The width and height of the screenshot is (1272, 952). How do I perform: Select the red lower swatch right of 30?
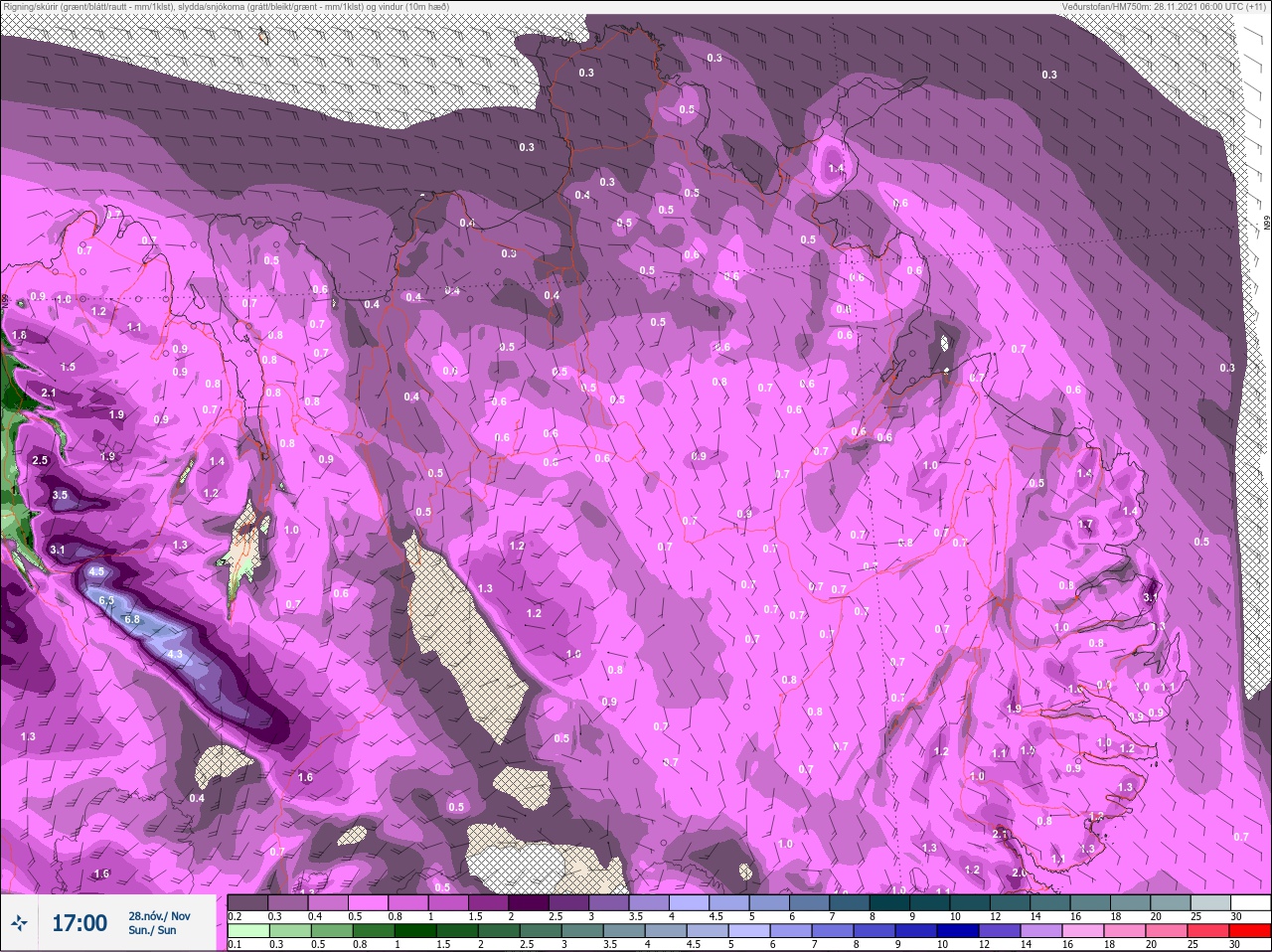point(1252,930)
